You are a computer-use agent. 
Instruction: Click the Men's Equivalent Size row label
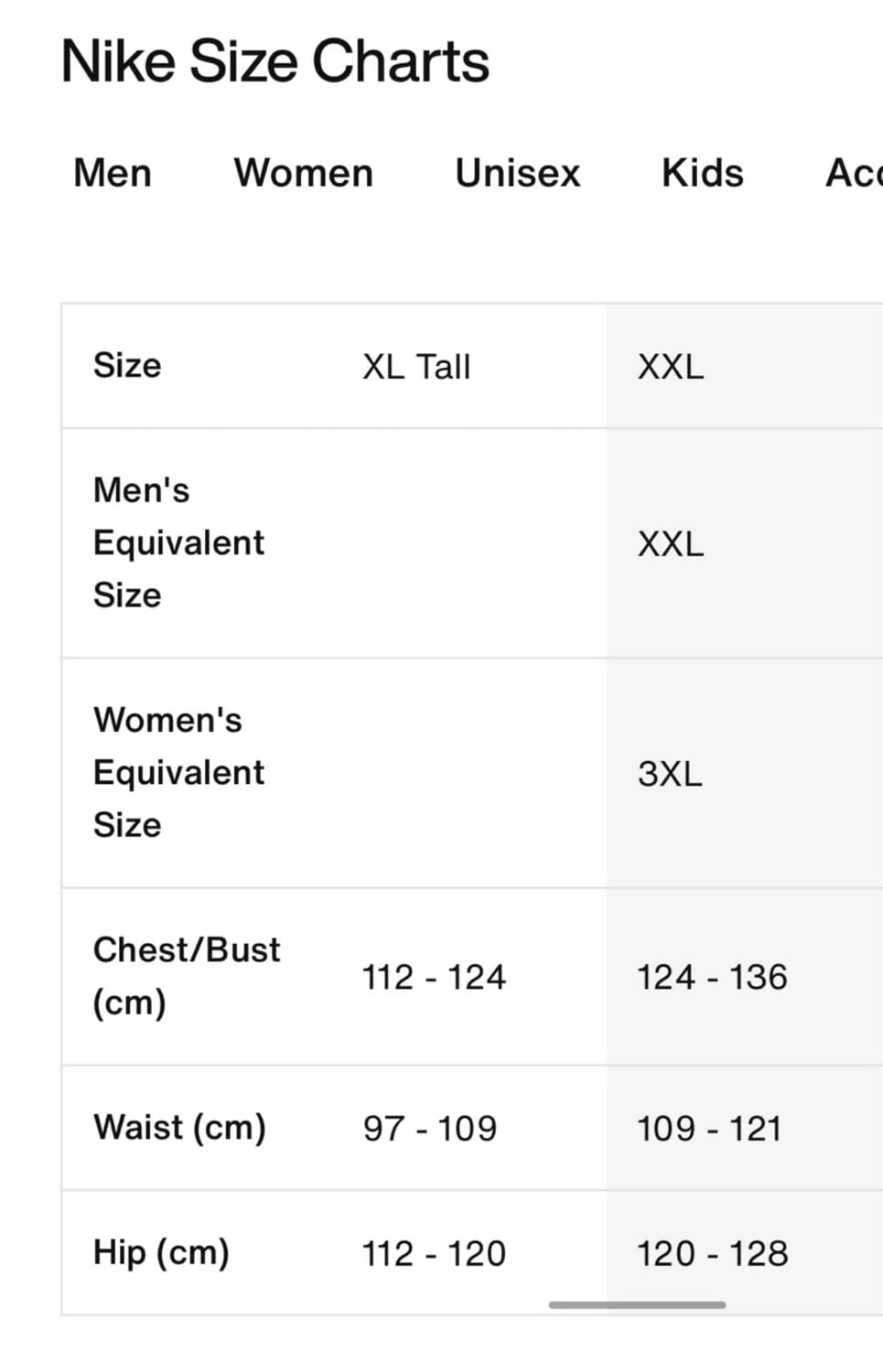click(178, 542)
